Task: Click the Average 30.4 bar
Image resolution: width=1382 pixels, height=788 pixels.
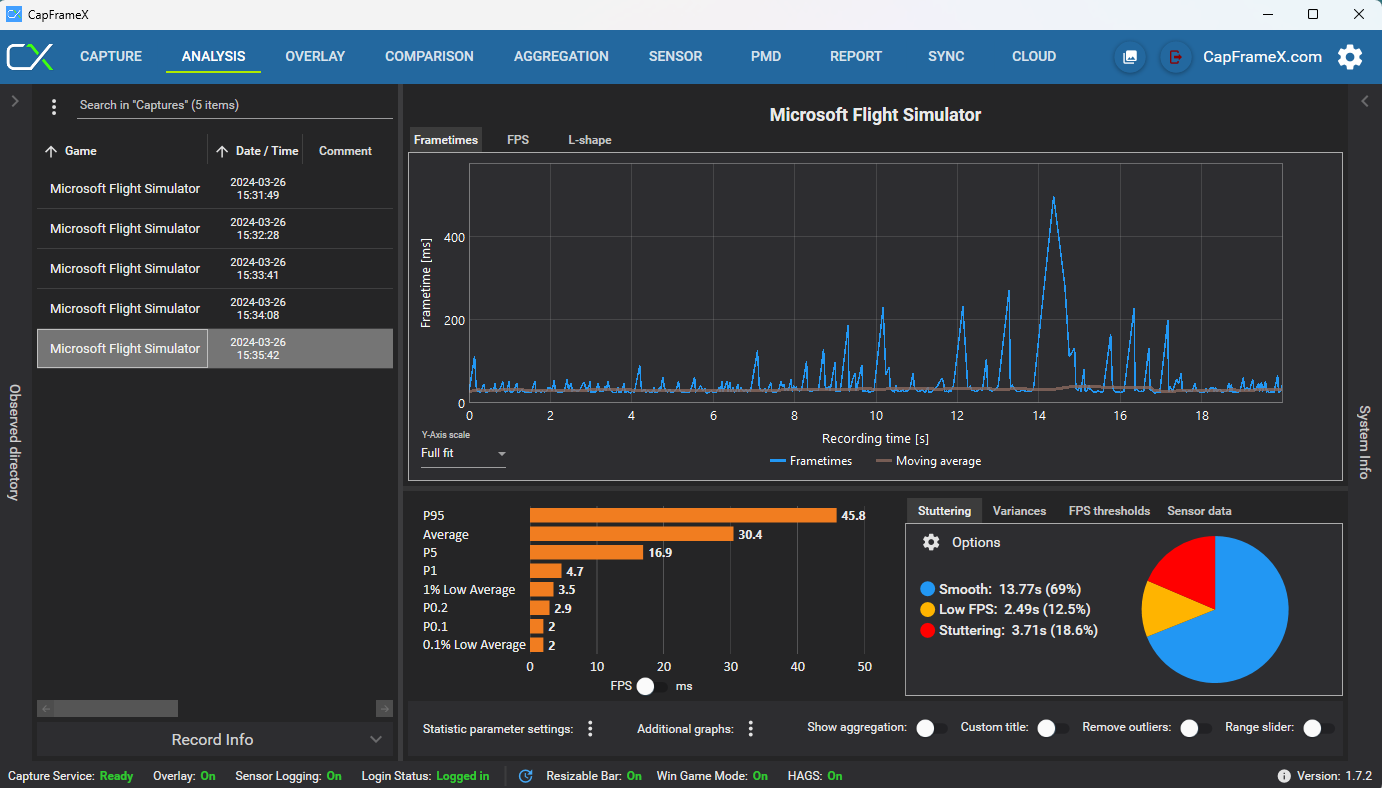Action: [631, 534]
